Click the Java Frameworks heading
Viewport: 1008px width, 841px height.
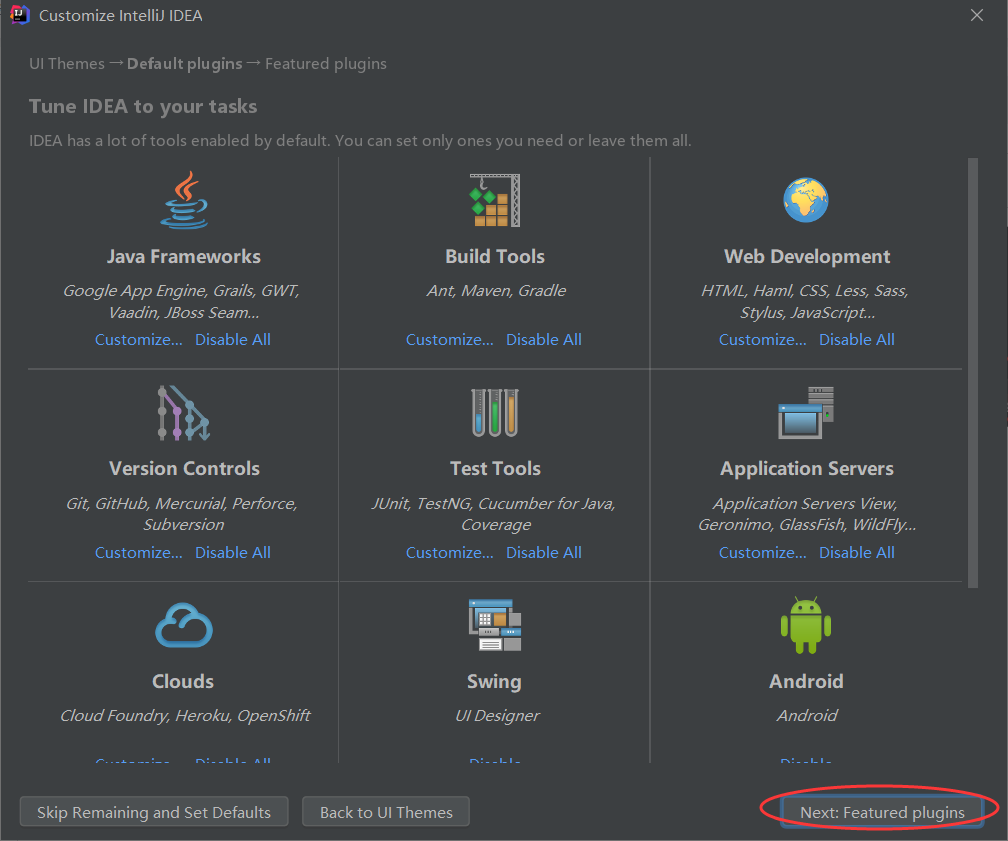coord(184,257)
